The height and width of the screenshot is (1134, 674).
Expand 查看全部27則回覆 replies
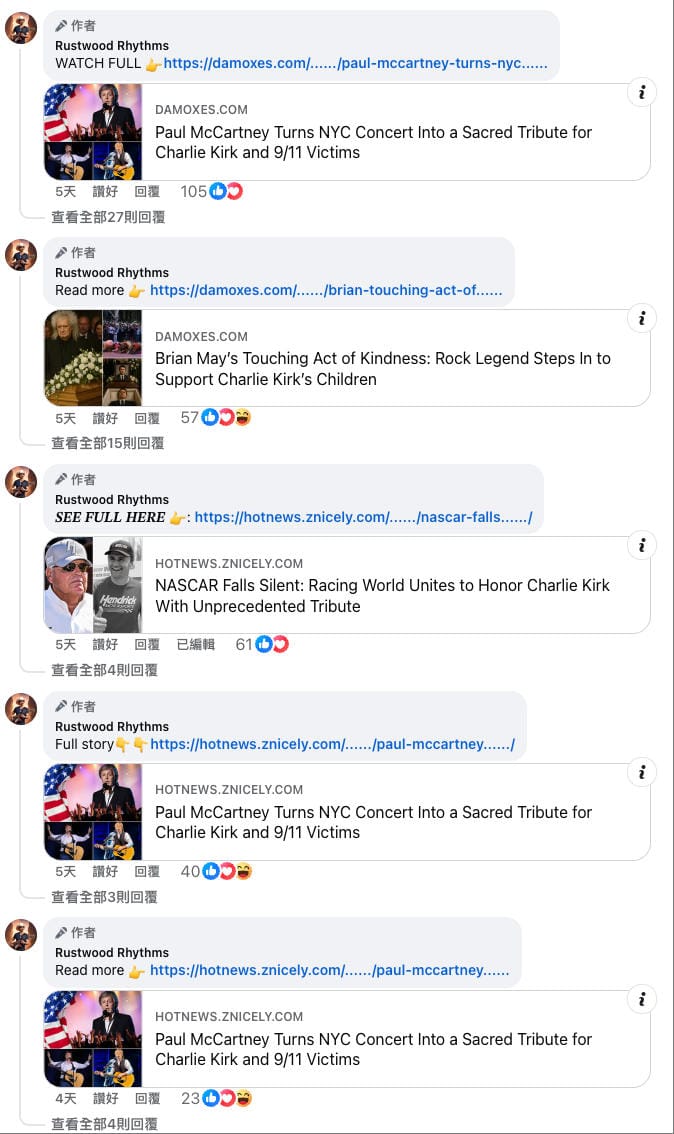108,217
